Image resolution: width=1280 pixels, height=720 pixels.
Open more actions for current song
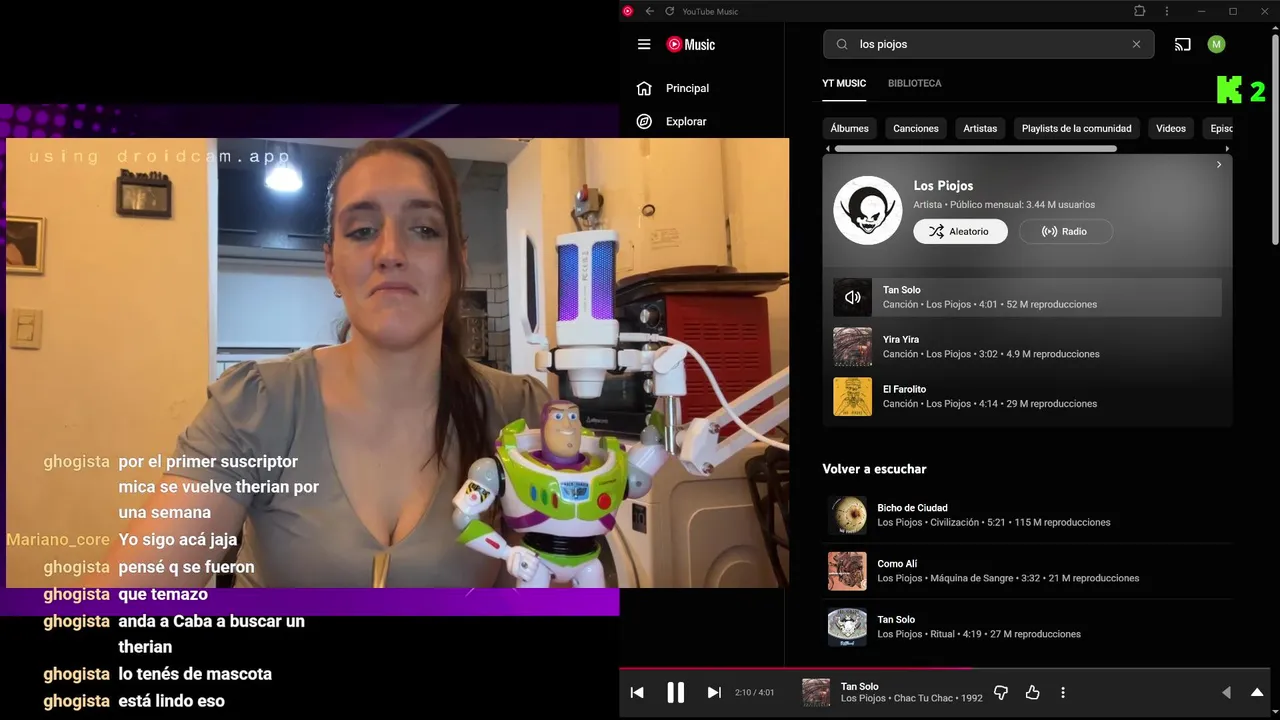pyautogui.click(x=1063, y=692)
